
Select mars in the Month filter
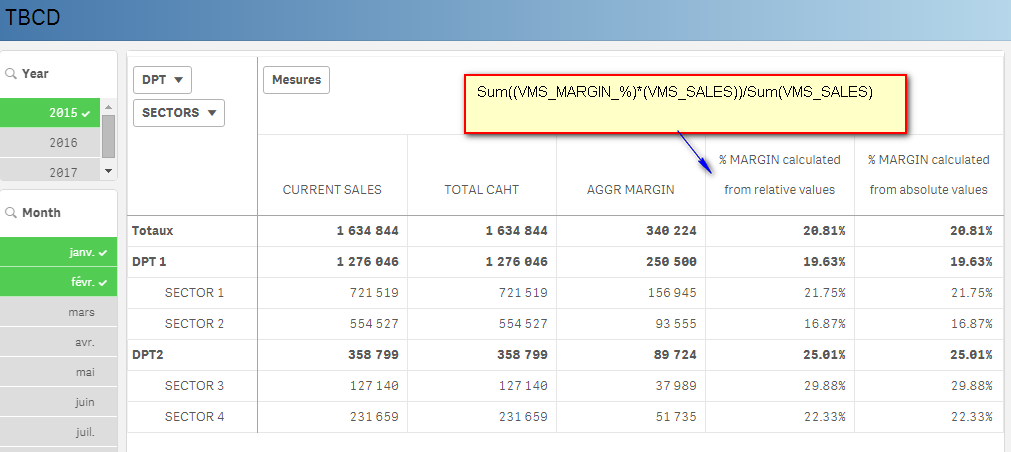click(x=59, y=312)
